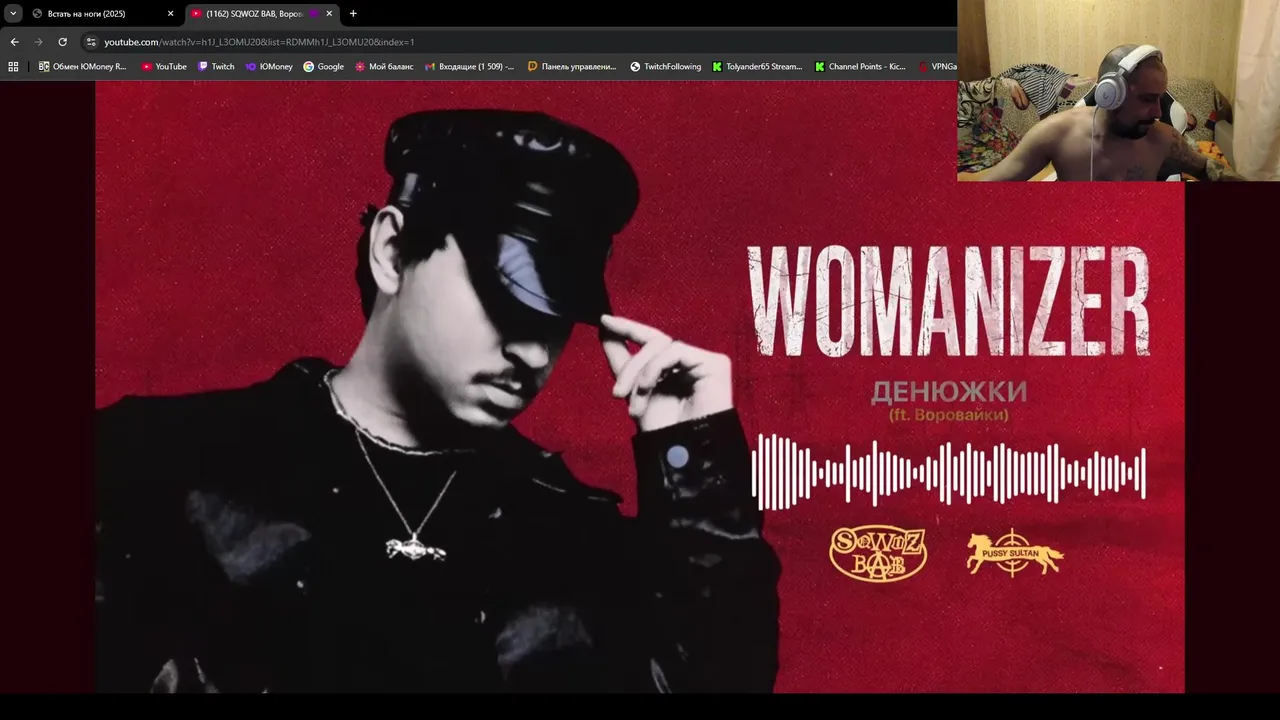Viewport: 1280px width, 720px height.
Task: Click the webcam overlay thumbnail
Action: point(1118,90)
